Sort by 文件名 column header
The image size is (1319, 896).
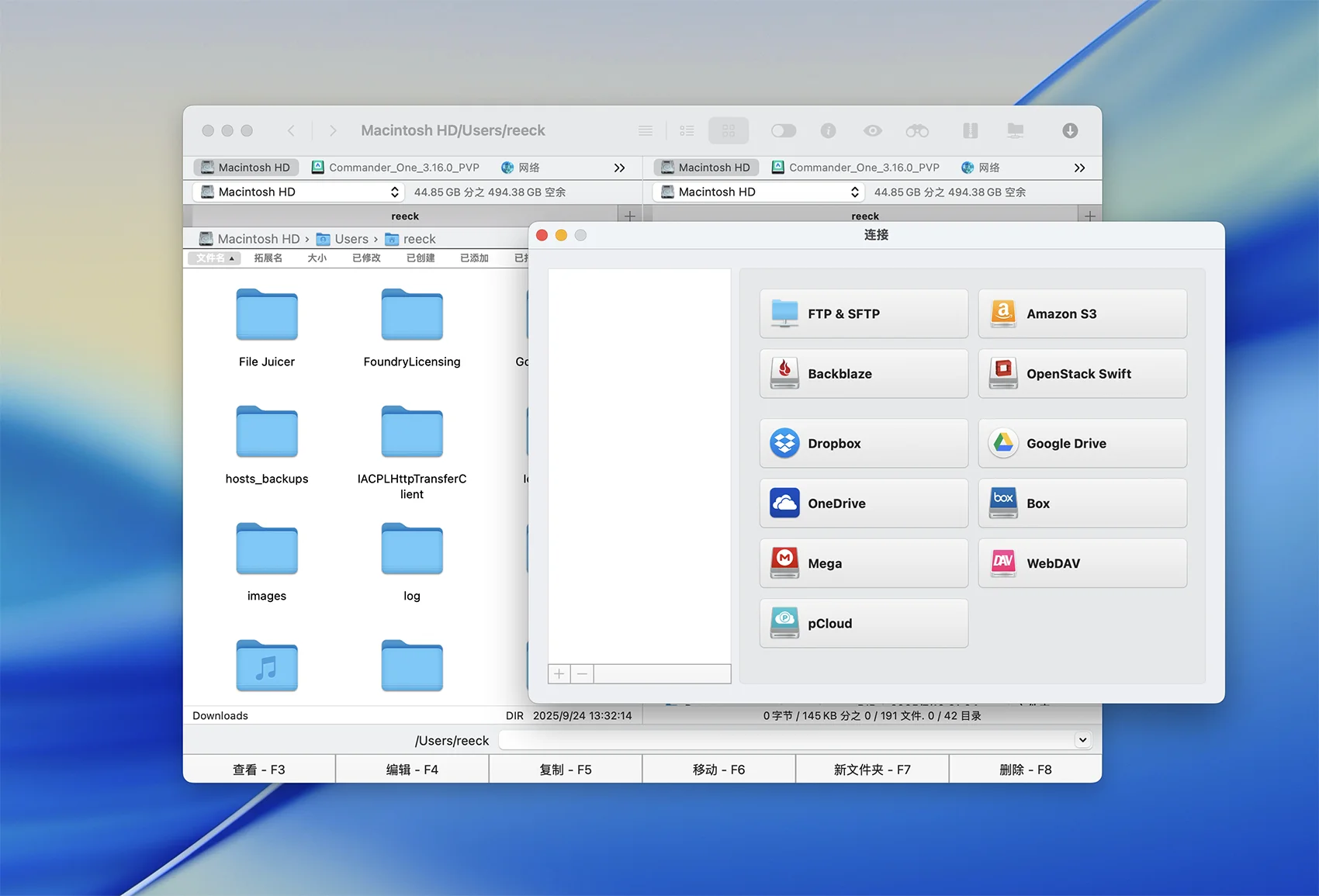tap(214, 258)
